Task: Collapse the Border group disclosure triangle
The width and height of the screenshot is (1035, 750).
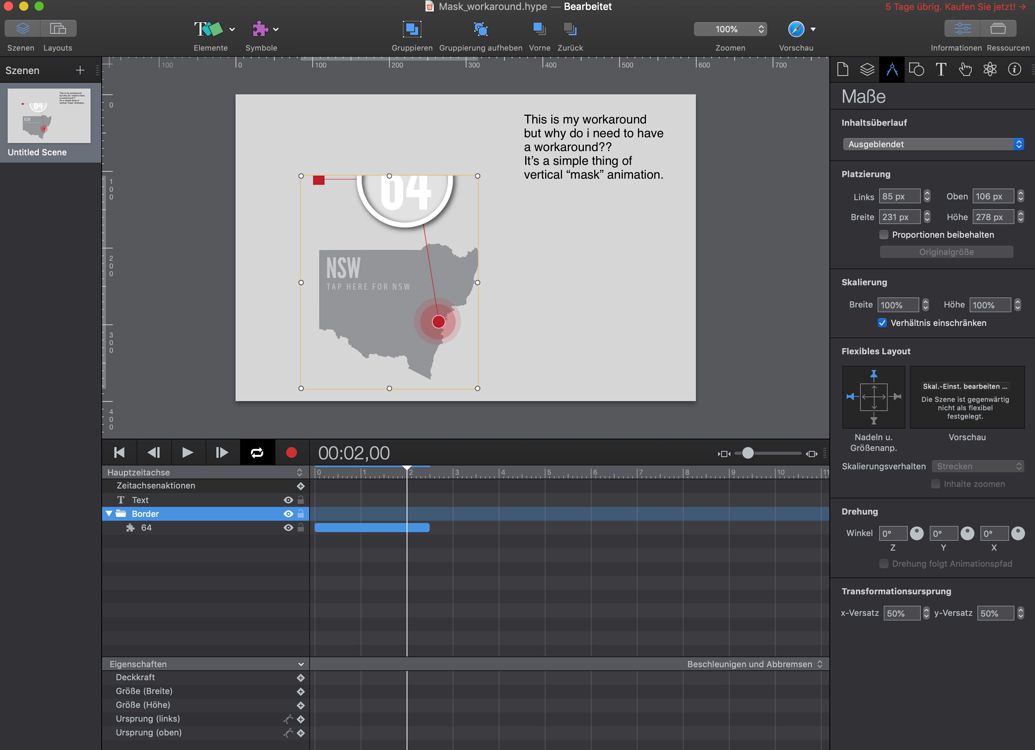Action: pos(108,513)
